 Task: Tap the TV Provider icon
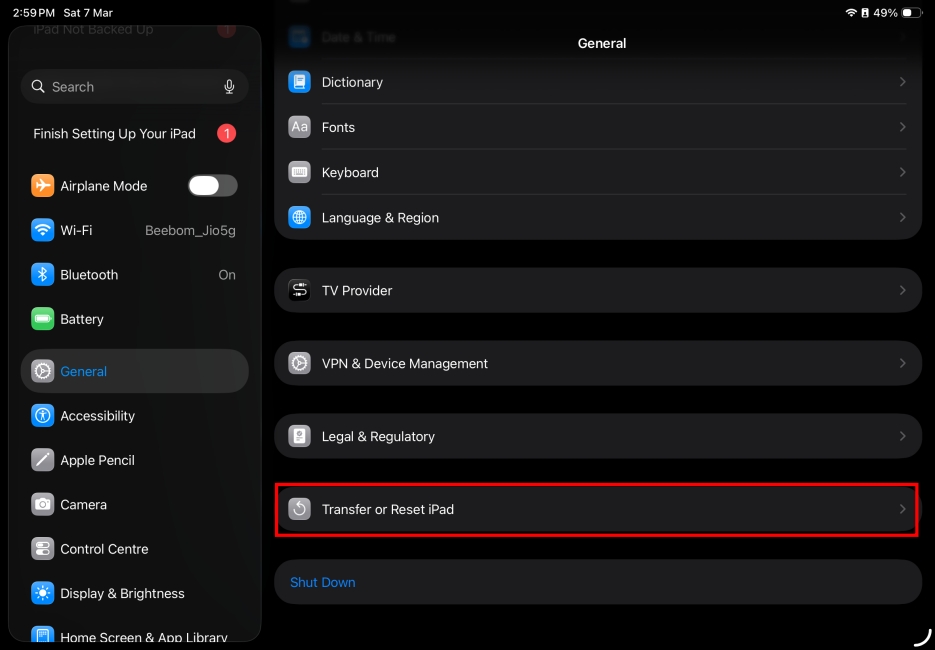[299, 290]
